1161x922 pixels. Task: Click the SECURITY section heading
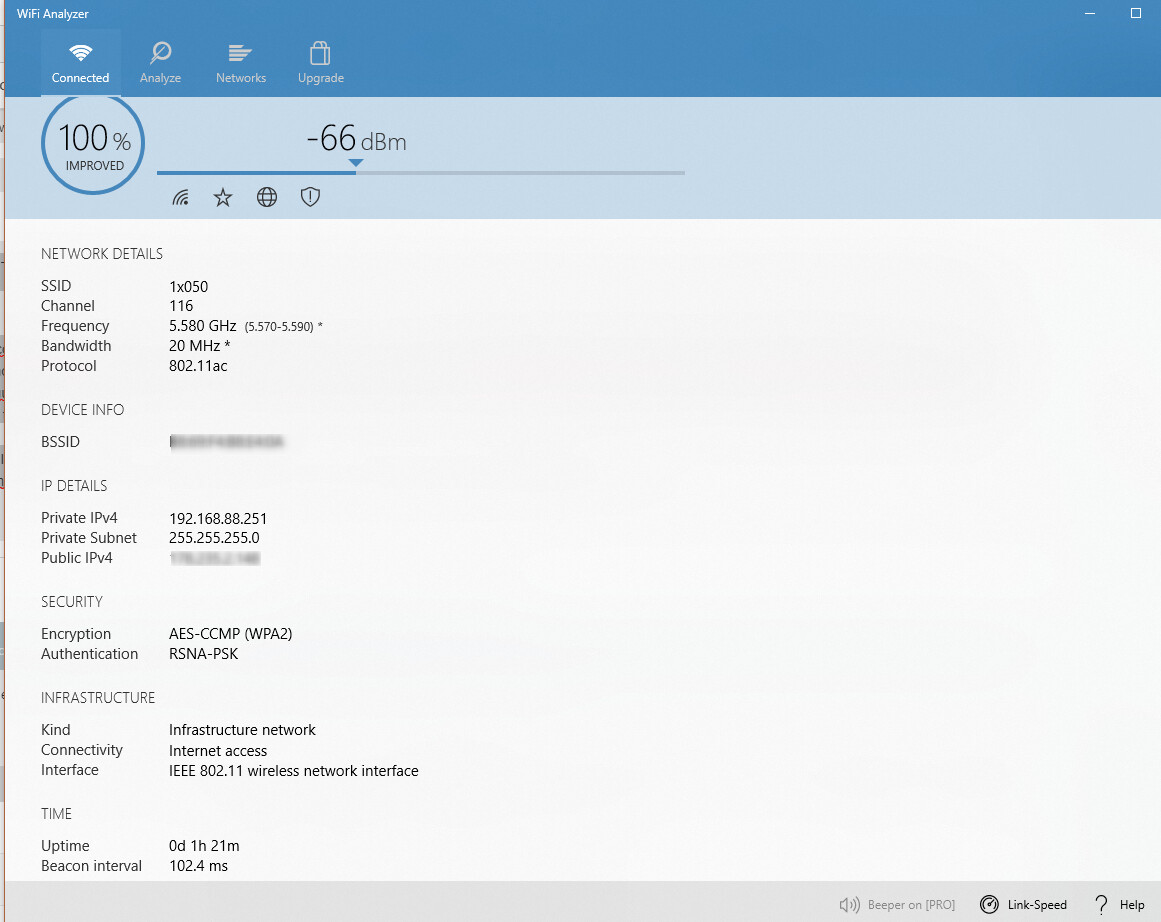pos(72,601)
